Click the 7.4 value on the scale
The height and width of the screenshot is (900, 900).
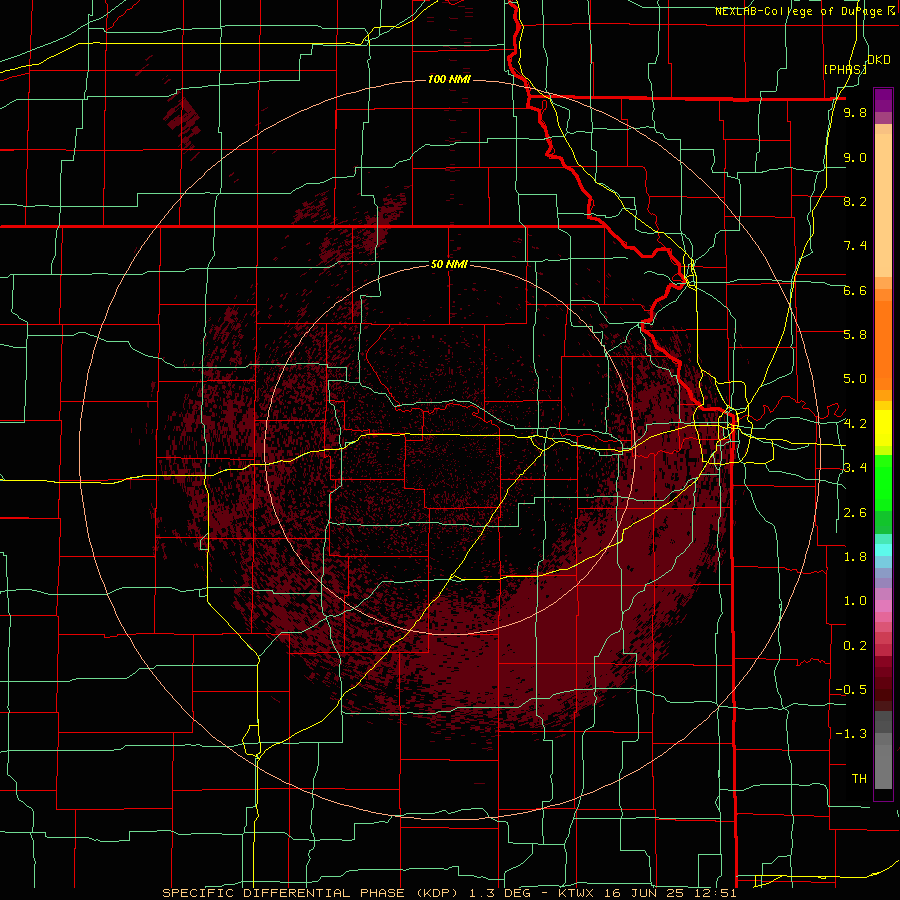click(855, 246)
